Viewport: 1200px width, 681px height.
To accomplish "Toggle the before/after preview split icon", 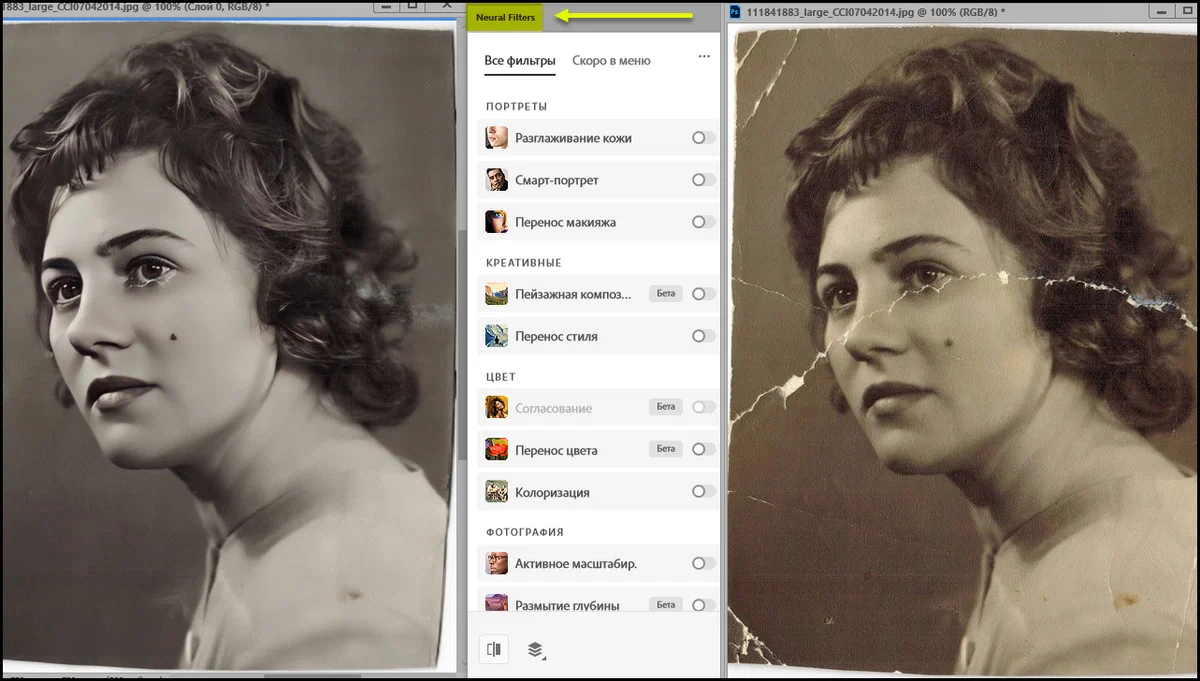I will (x=493, y=649).
